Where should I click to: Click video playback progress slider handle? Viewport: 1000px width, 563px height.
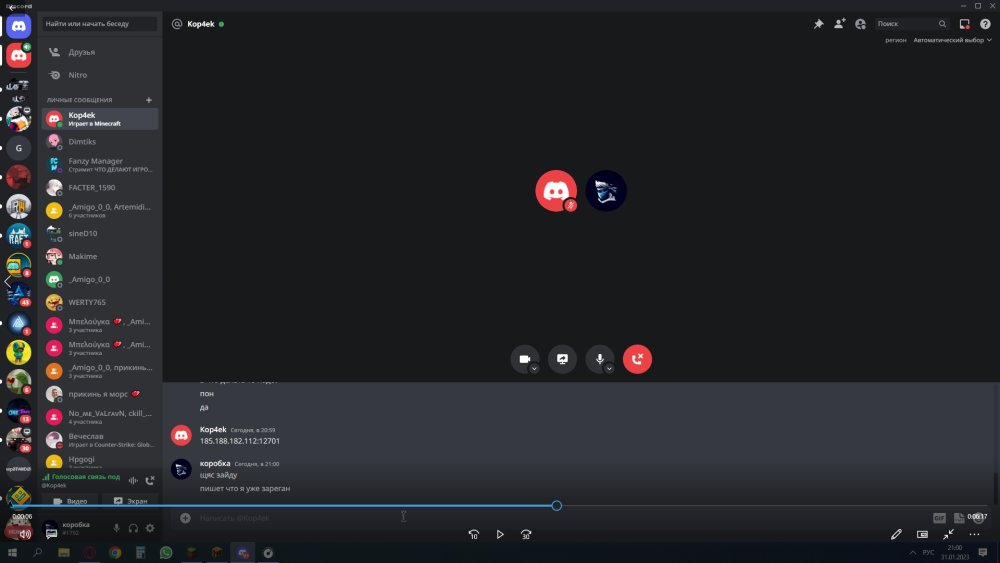pyautogui.click(x=557, y=506)
